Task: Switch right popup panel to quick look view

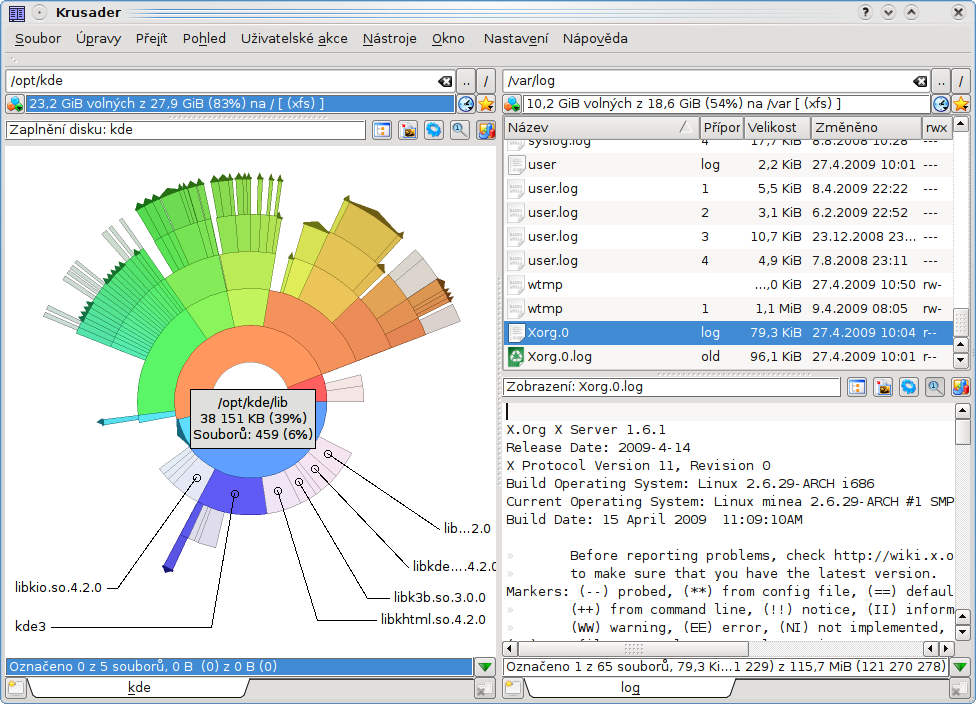Action: click(x=934, y=387)
